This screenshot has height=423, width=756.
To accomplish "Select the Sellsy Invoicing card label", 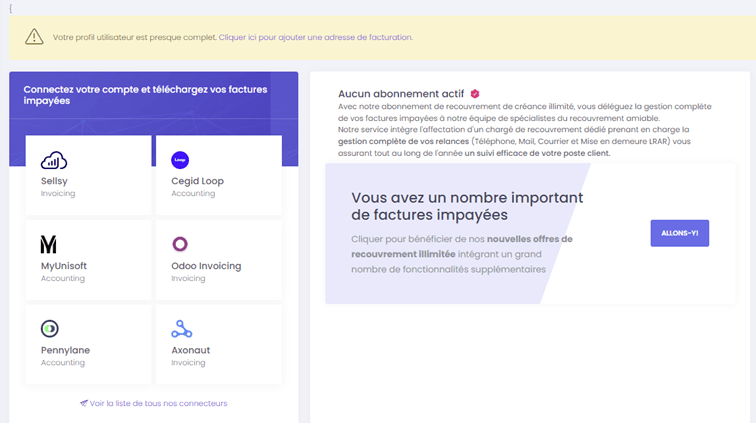I will (55, 181).
